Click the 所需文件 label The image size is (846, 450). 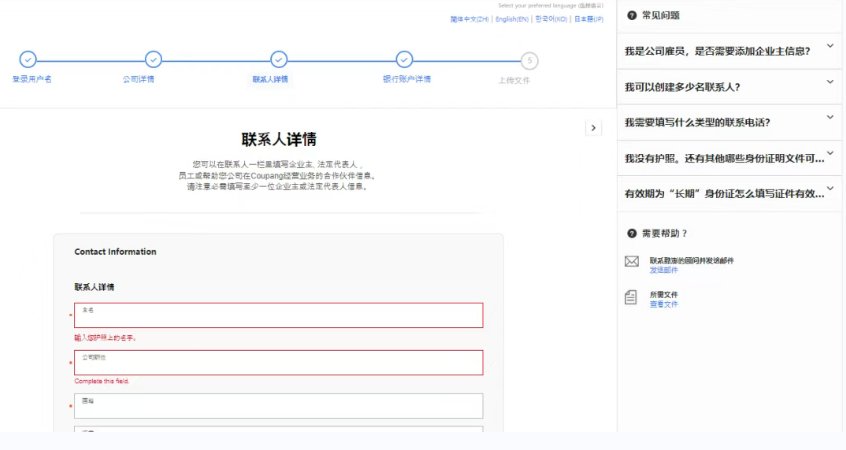click(664, 295)
